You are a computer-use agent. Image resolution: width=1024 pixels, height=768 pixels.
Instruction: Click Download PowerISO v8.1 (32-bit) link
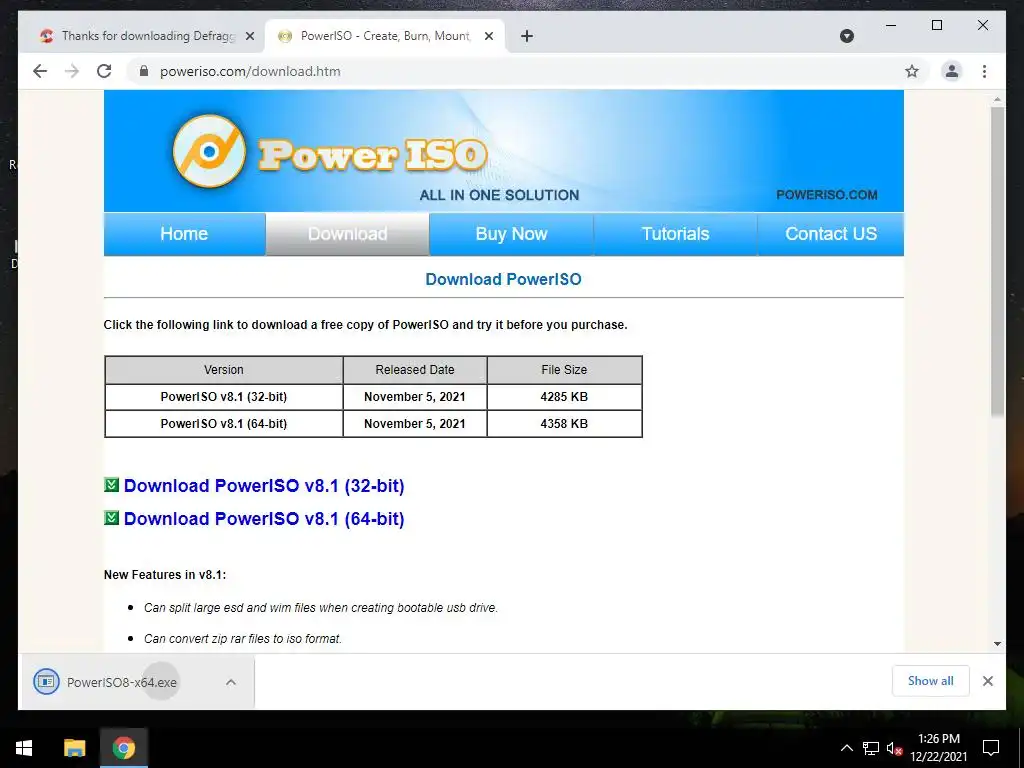(x=264, y=486)
